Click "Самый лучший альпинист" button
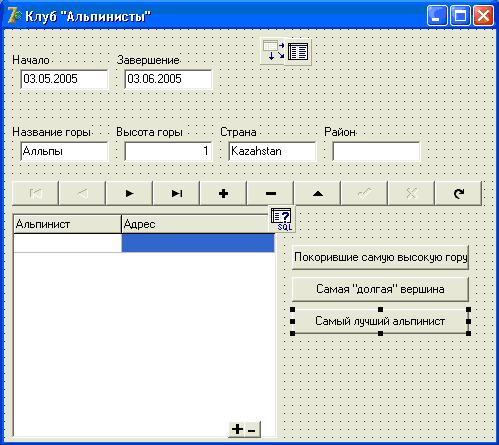 point(380,321)
